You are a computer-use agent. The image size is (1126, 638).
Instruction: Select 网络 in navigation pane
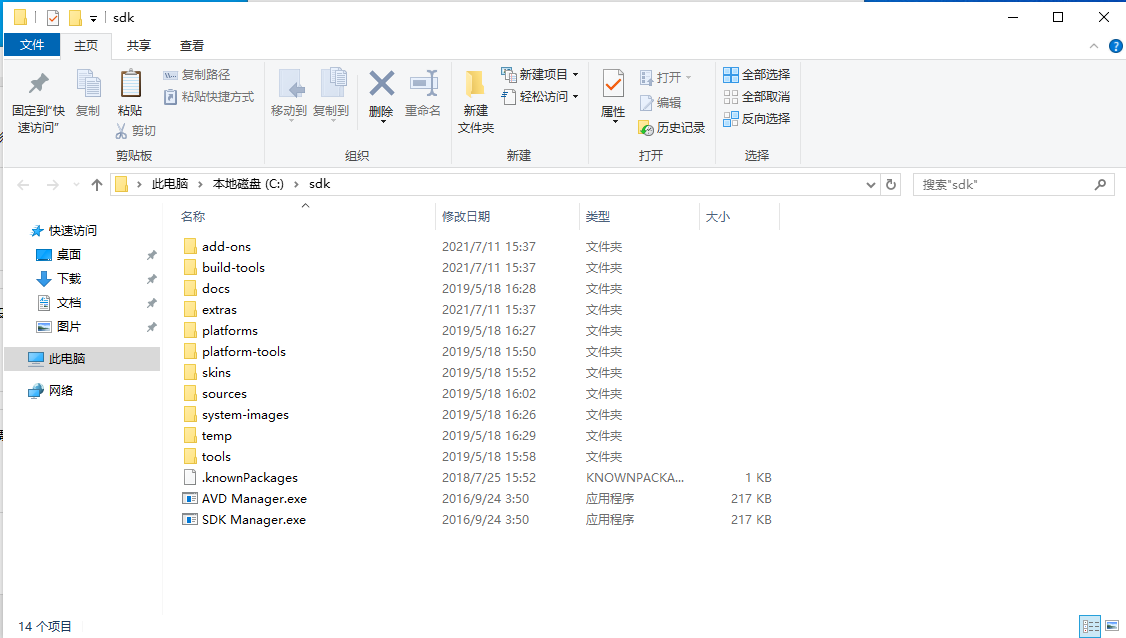[61, 390]
